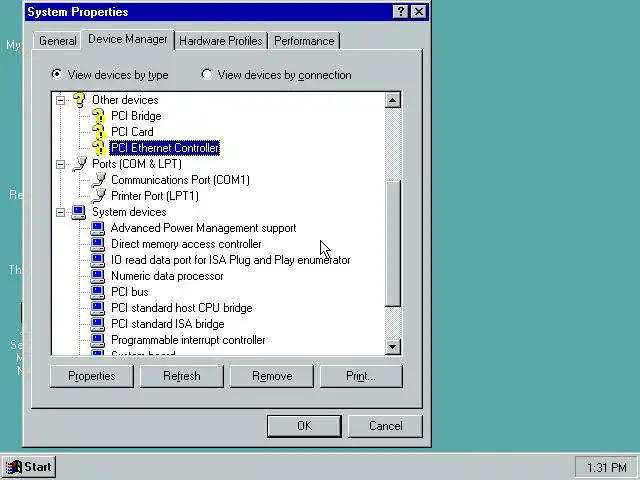640x480 pixels.
Task: Click the Numeric data processor icon
Action: [x=98, y=276]
